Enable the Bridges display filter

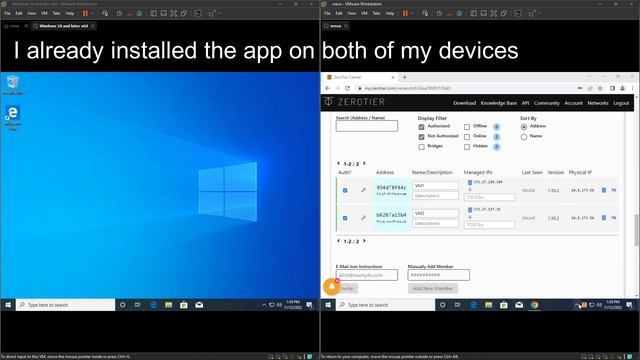tap(421, 147)
